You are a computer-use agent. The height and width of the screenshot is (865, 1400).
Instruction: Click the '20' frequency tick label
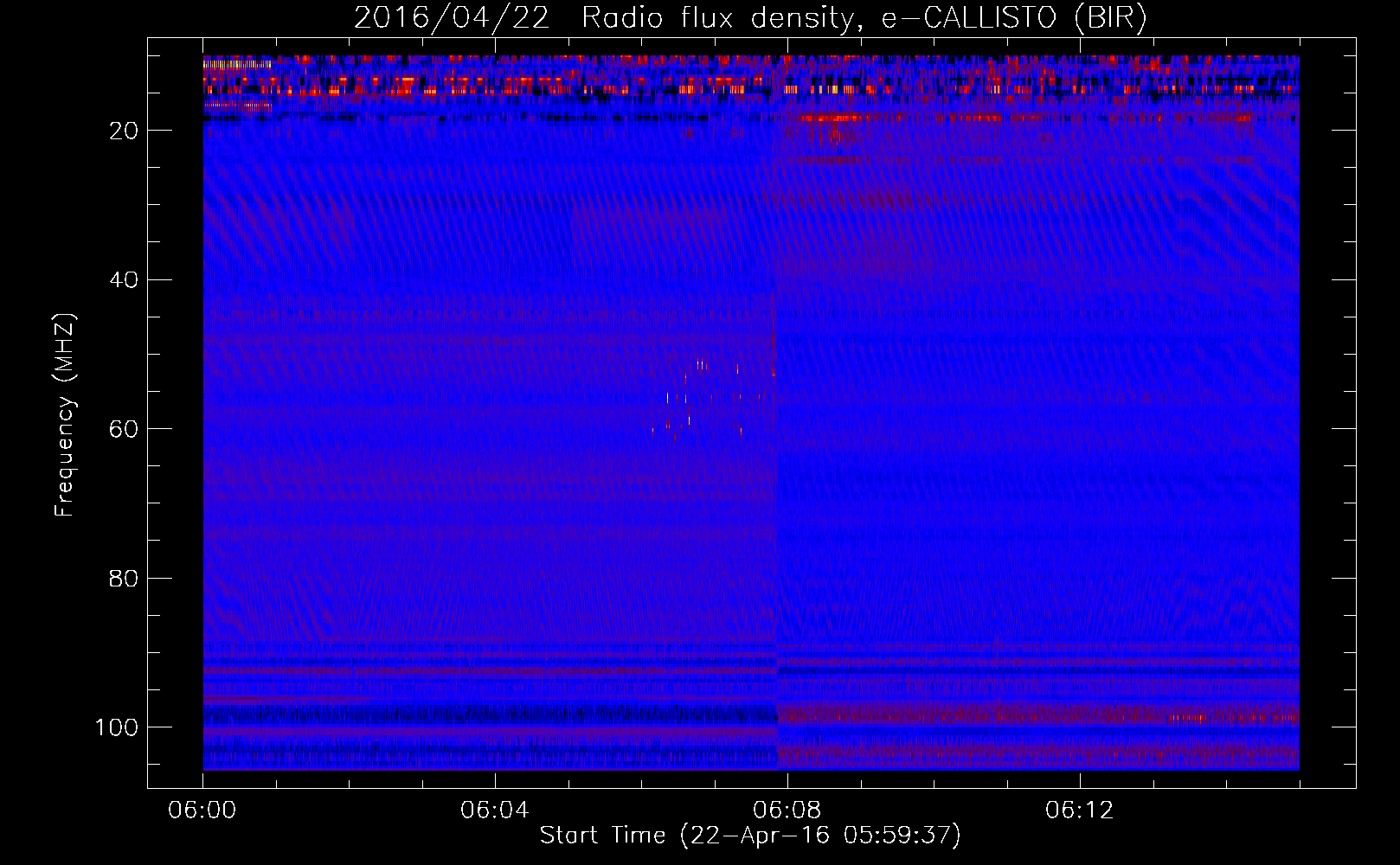124,131
